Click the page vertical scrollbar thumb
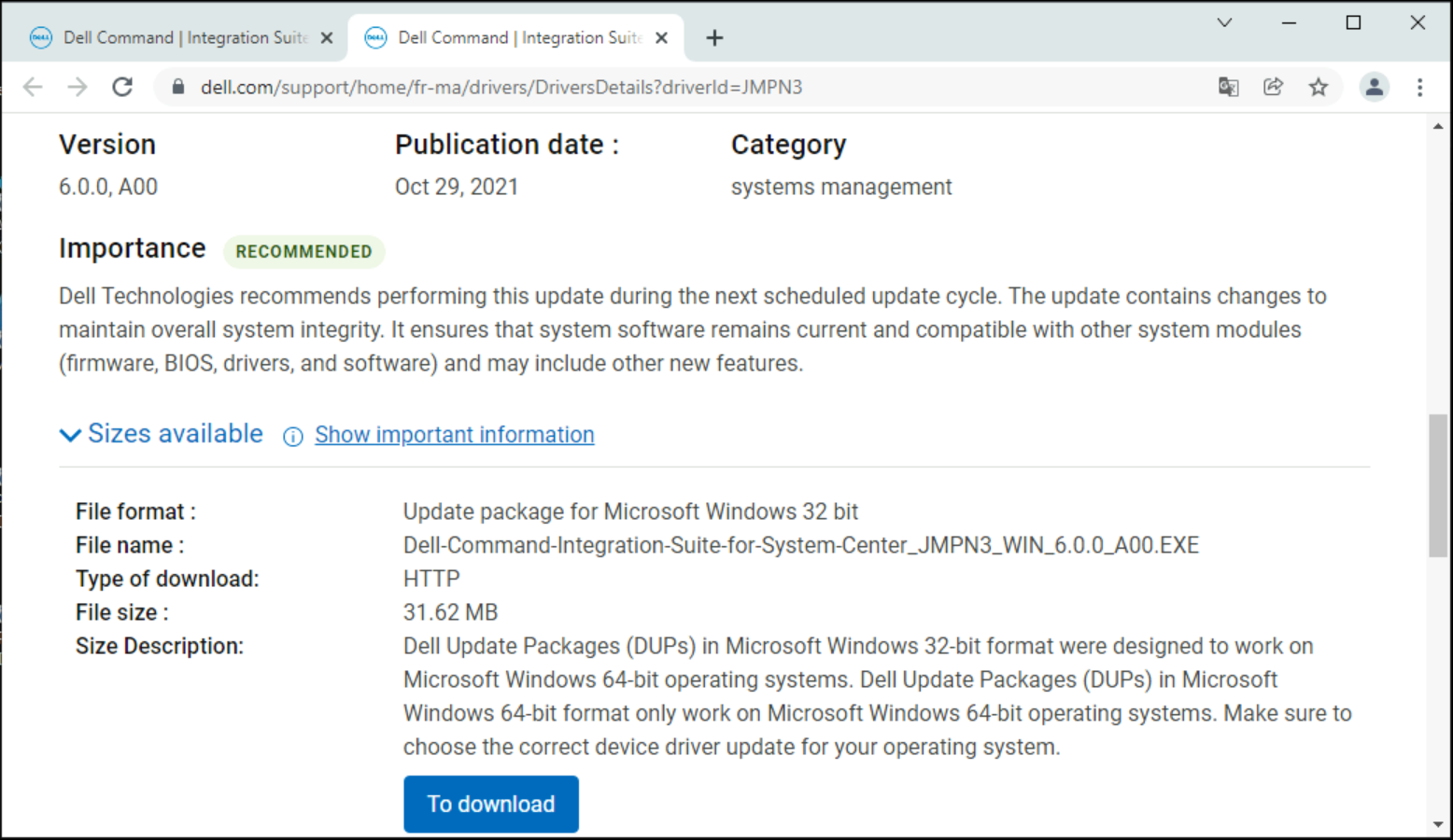This screenshot has height=840, width=1453. [1438, 485]
